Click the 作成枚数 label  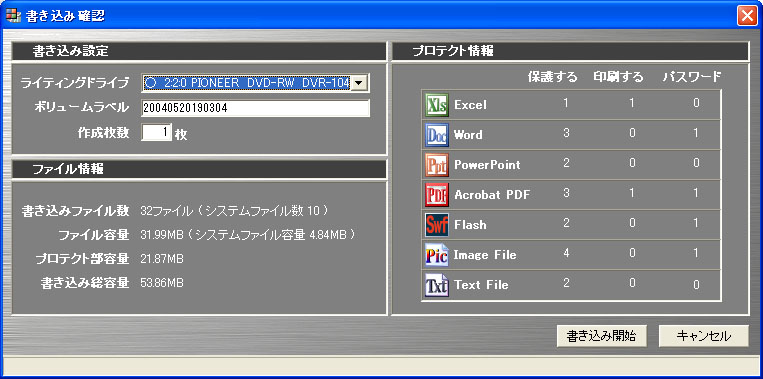(x=104, y=133)
